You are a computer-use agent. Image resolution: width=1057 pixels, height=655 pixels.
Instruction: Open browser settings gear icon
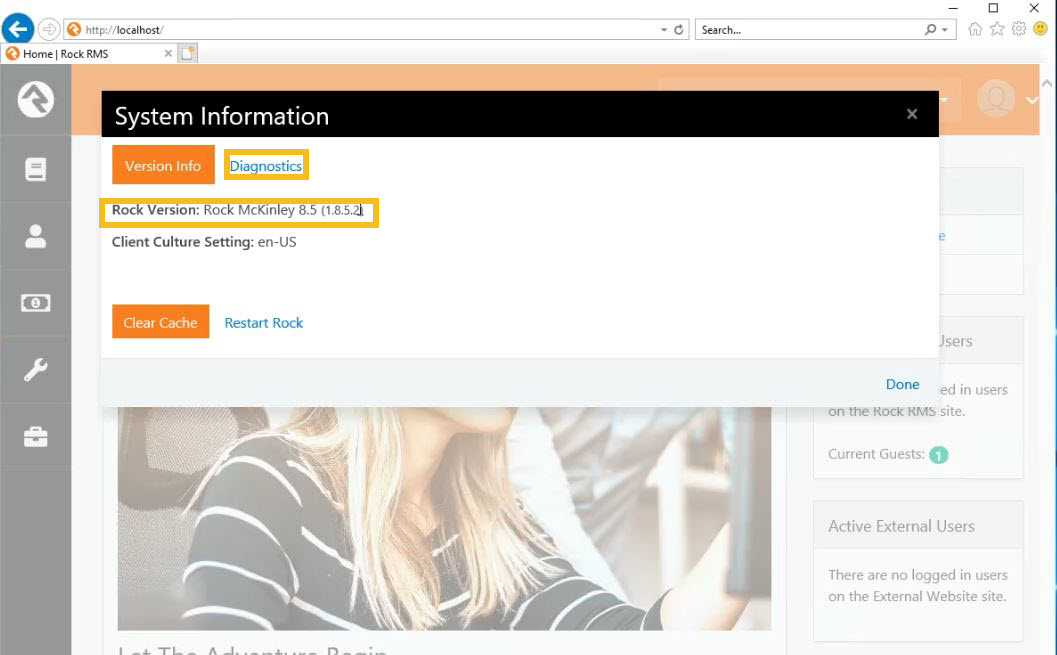(1019, 29)
